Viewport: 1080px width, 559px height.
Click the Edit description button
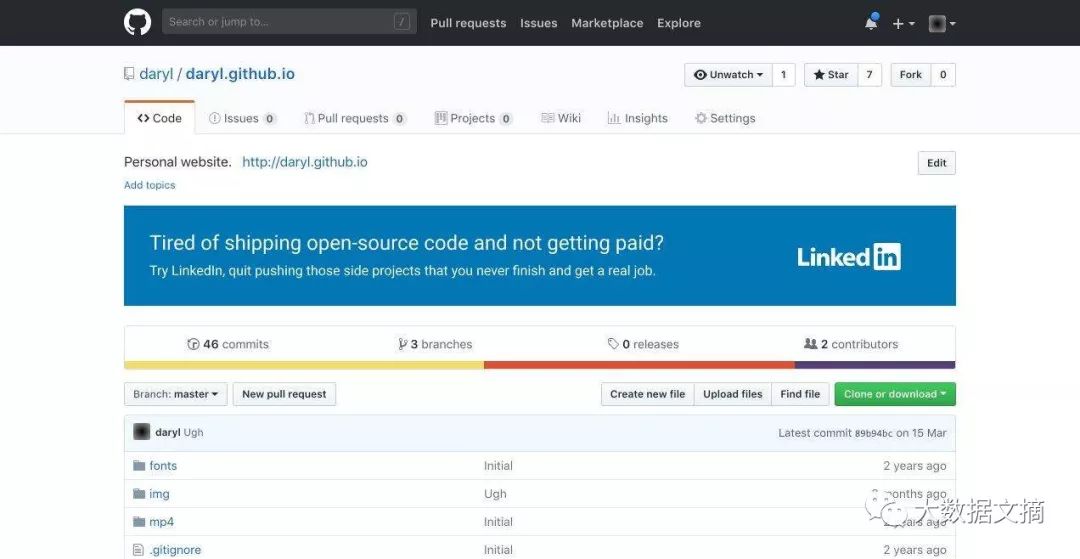click(x=936, y=163)
